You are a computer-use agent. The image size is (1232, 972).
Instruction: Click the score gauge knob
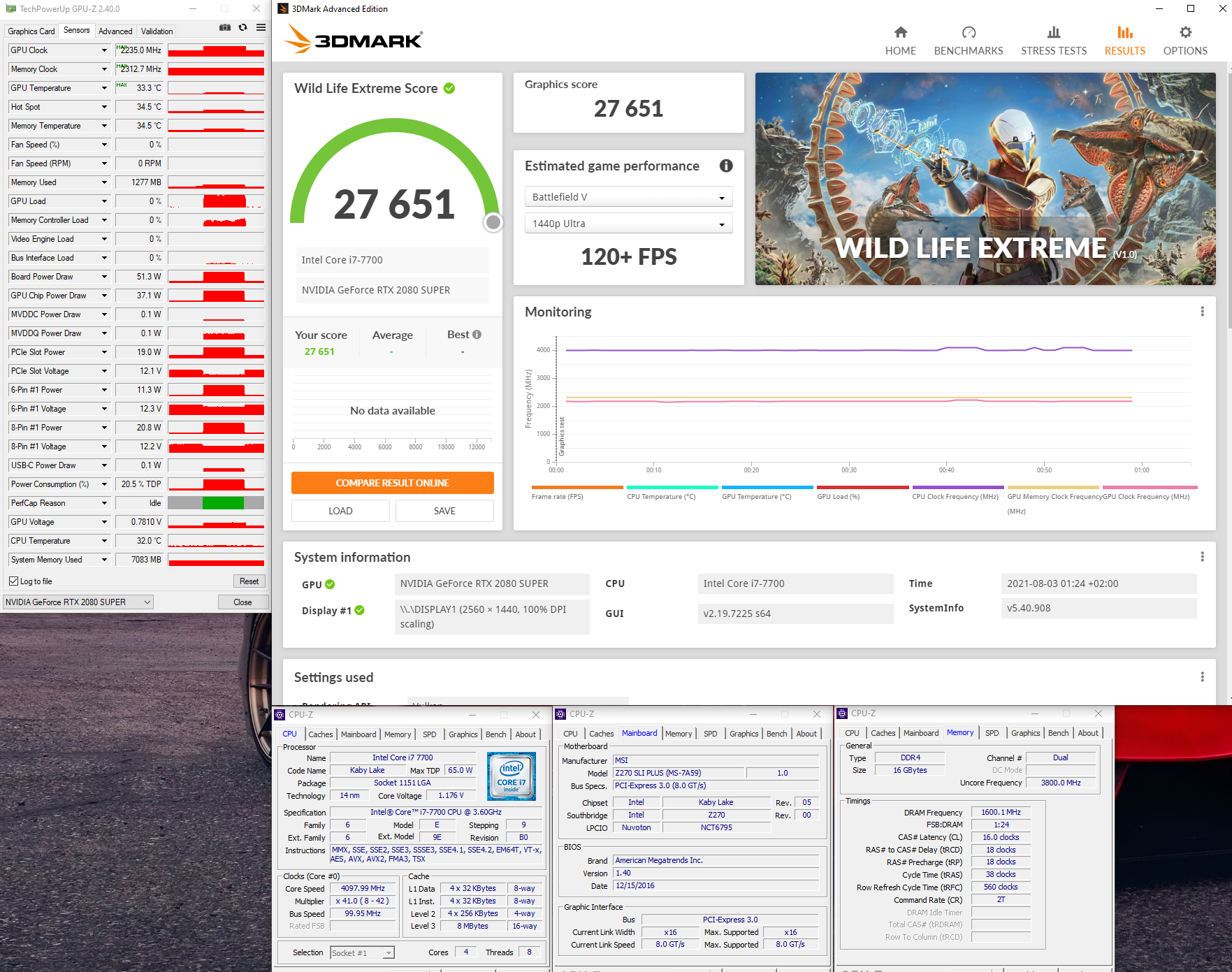[x=493, y=222]
